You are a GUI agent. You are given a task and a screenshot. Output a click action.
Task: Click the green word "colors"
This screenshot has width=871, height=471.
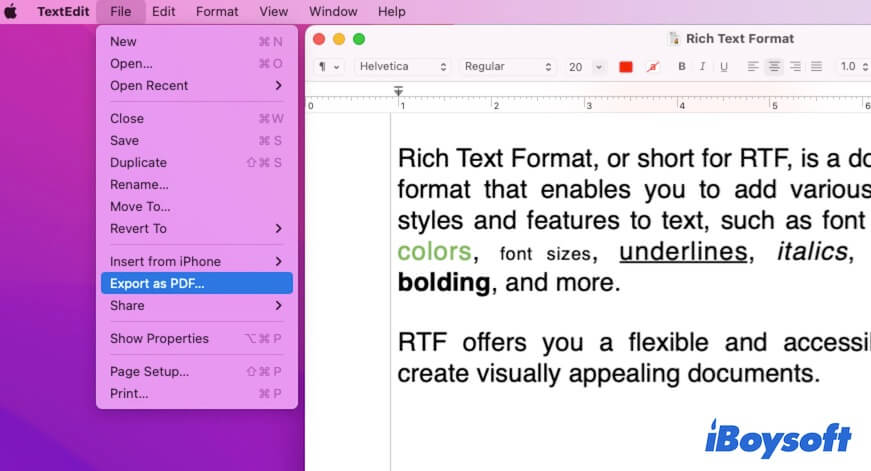pos(434,252)
